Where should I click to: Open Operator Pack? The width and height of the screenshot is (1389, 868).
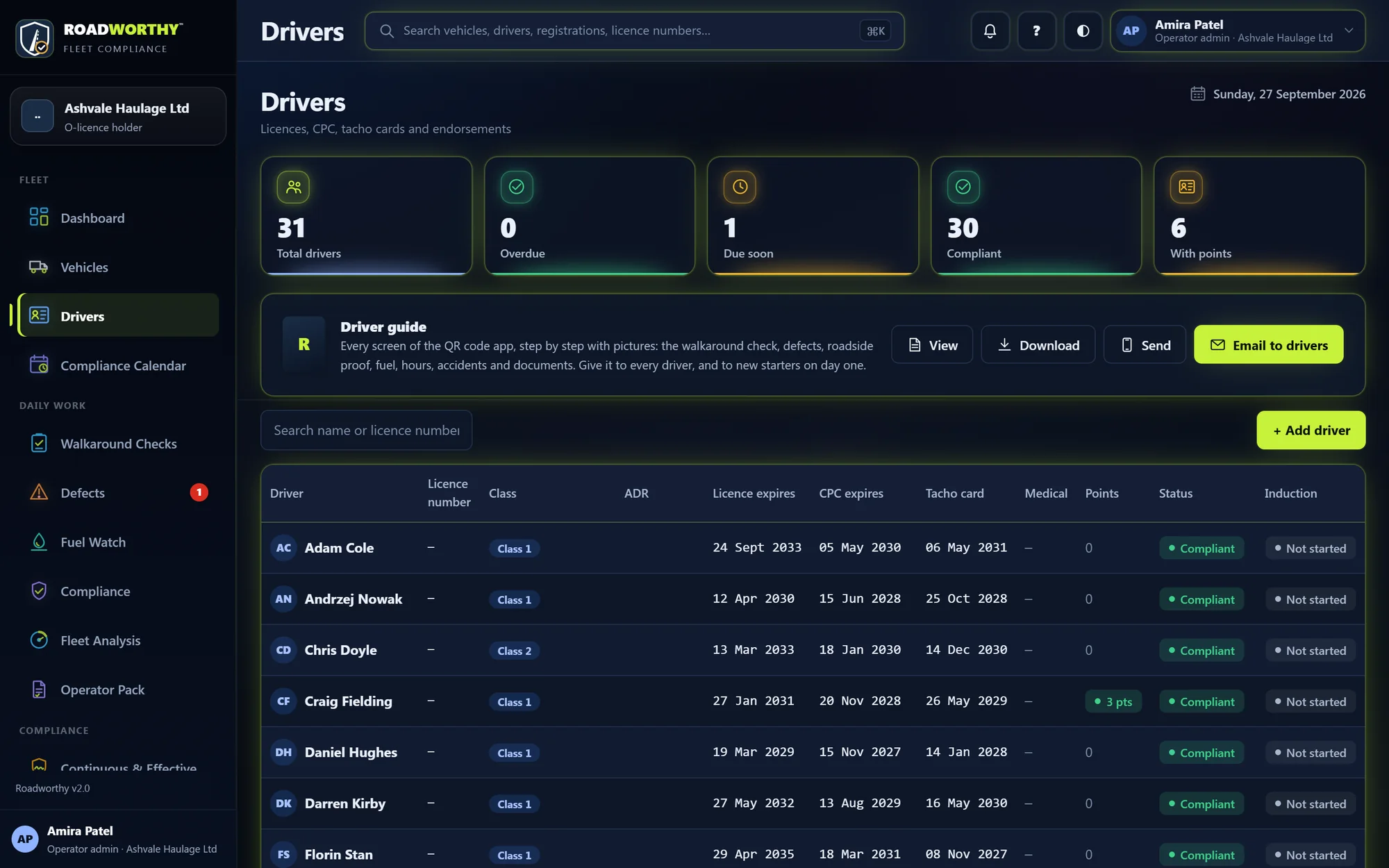click(118, 690)
